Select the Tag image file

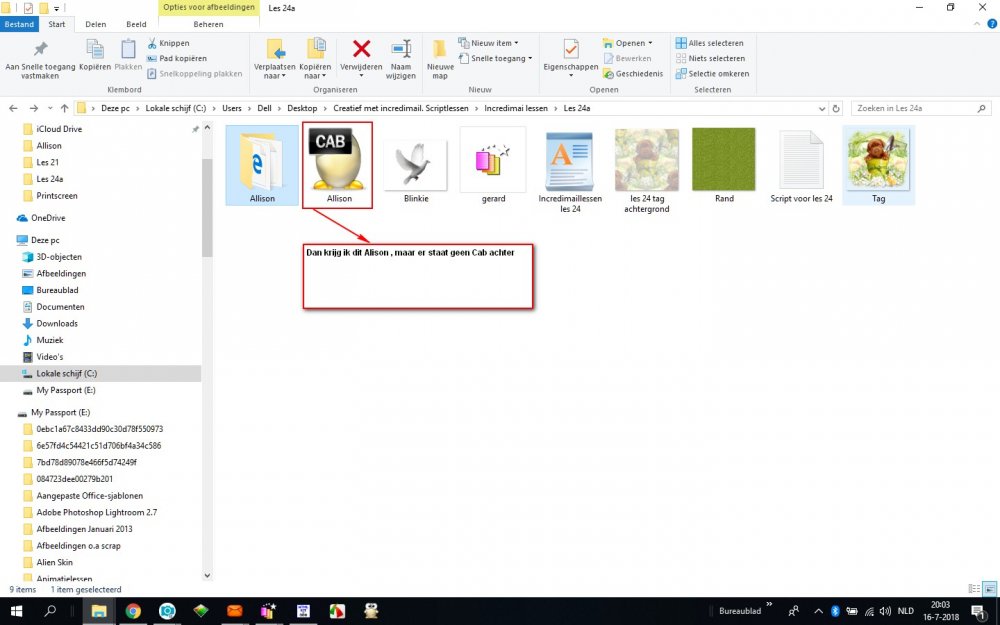coord(878,165)
